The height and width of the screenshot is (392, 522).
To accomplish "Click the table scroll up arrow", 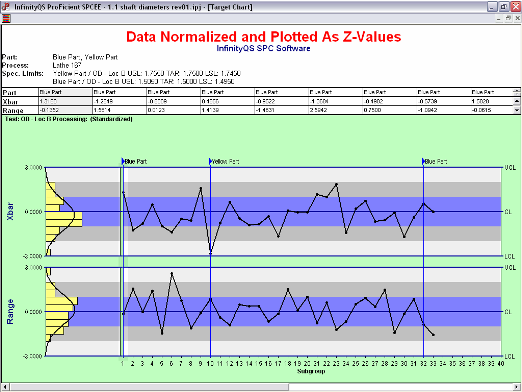I will click(x=517, y=101).
